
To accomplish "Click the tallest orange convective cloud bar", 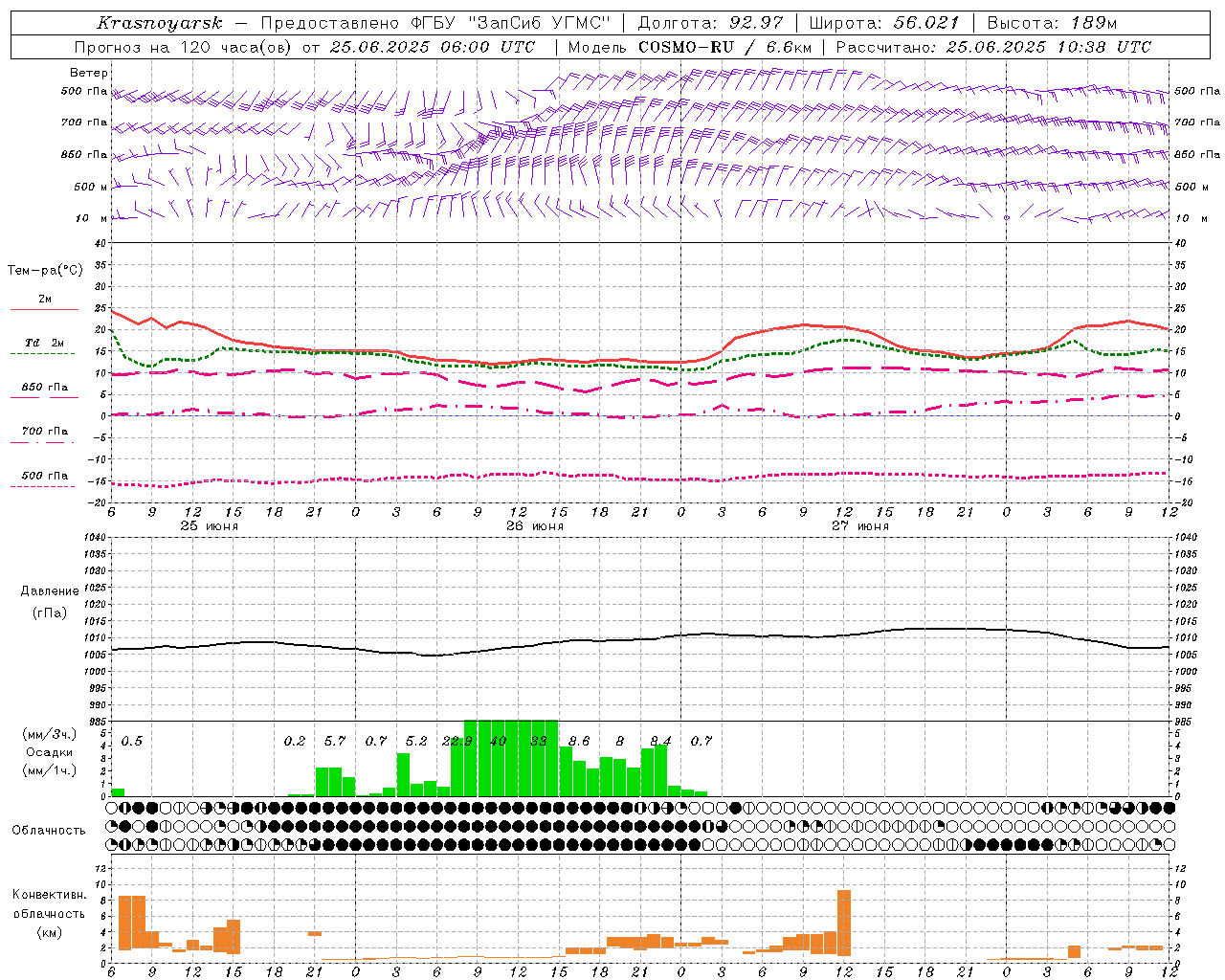I will click(x=844, y=923).
